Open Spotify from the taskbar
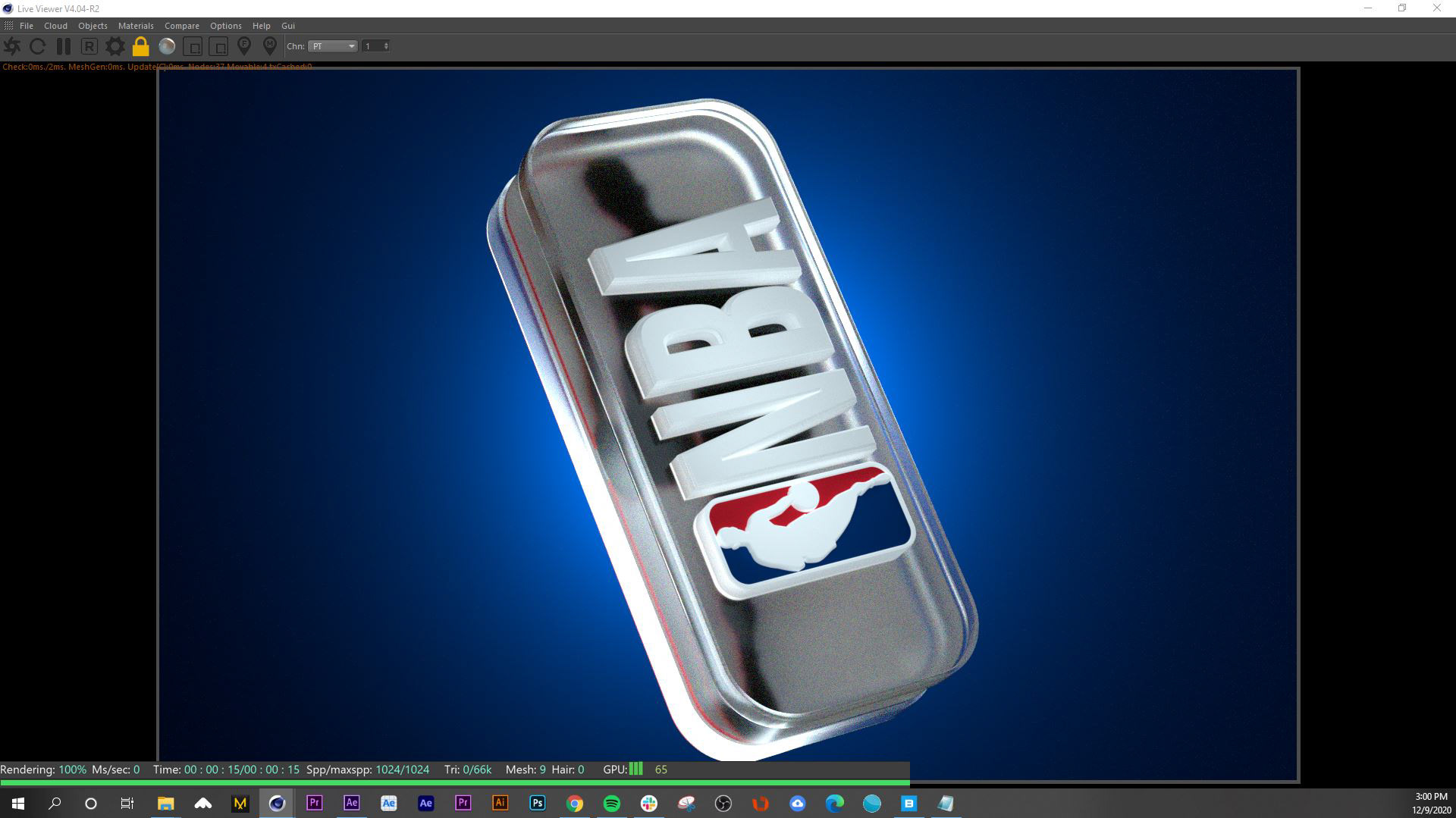 coord(611,803)
